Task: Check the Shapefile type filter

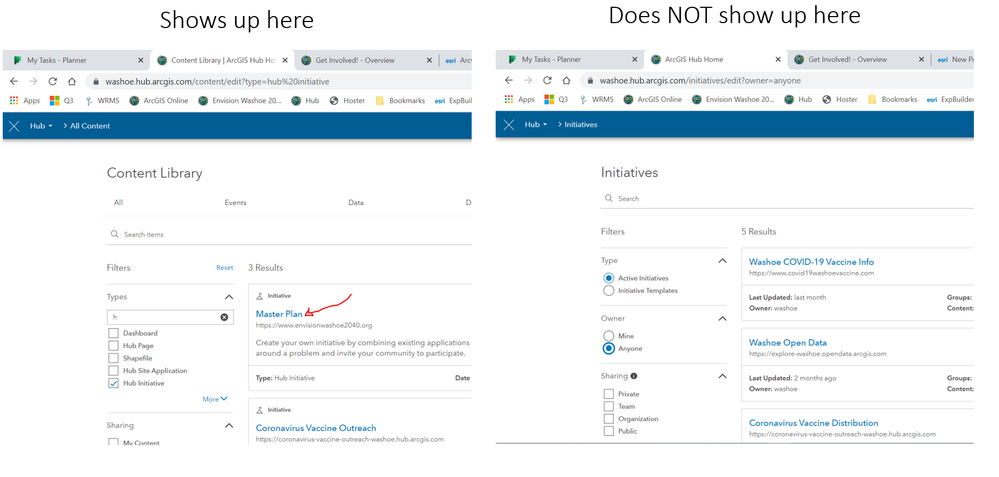Action: click(113, 358)
